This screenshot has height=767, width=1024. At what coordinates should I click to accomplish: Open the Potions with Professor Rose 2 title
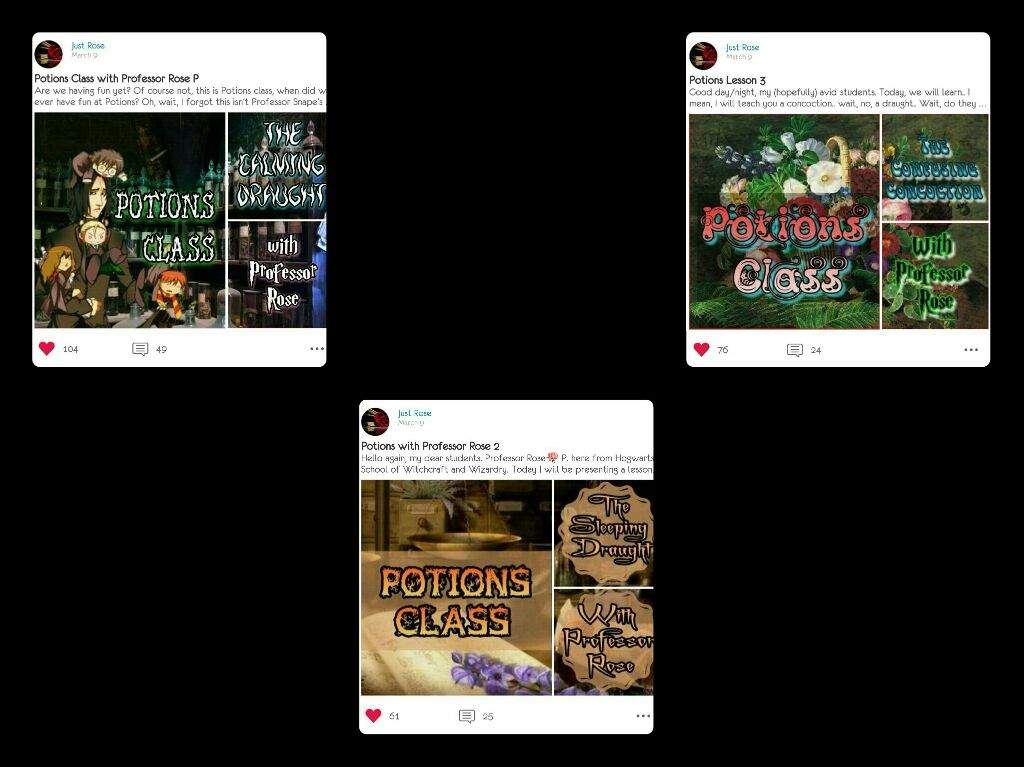click(430, 446)
